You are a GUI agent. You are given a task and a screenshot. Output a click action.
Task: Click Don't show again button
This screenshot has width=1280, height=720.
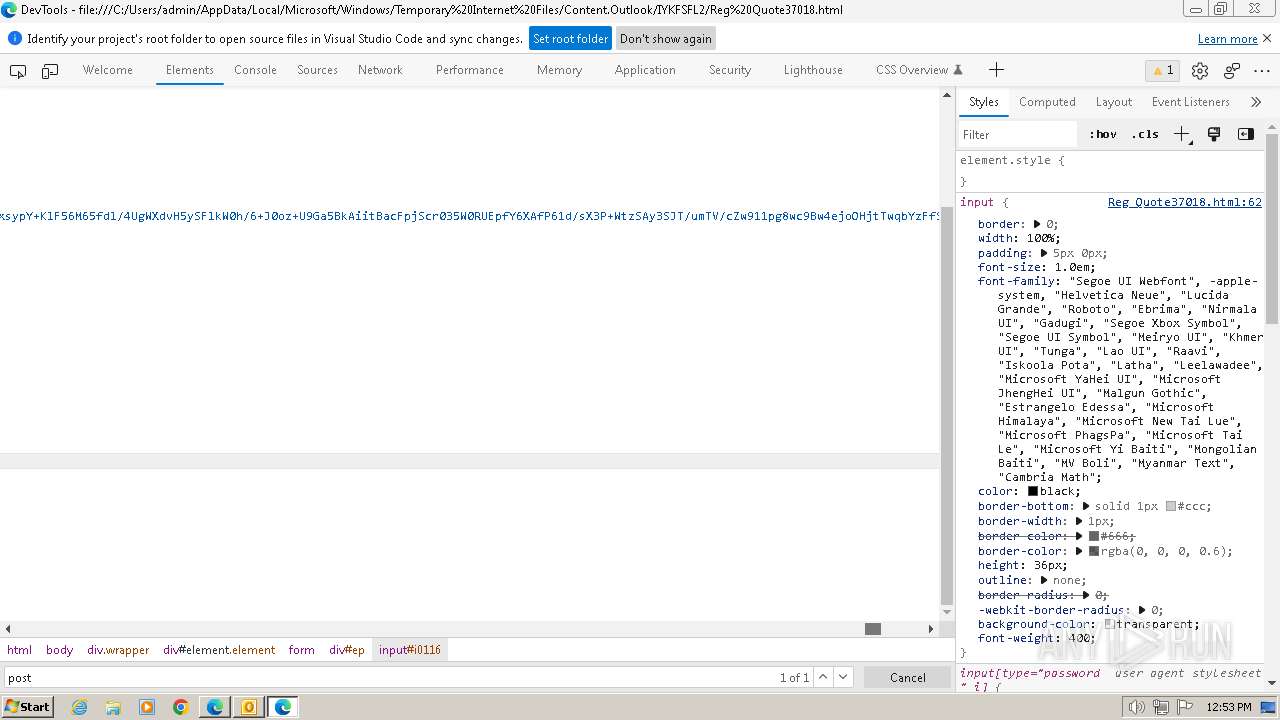tap(666, 39)
